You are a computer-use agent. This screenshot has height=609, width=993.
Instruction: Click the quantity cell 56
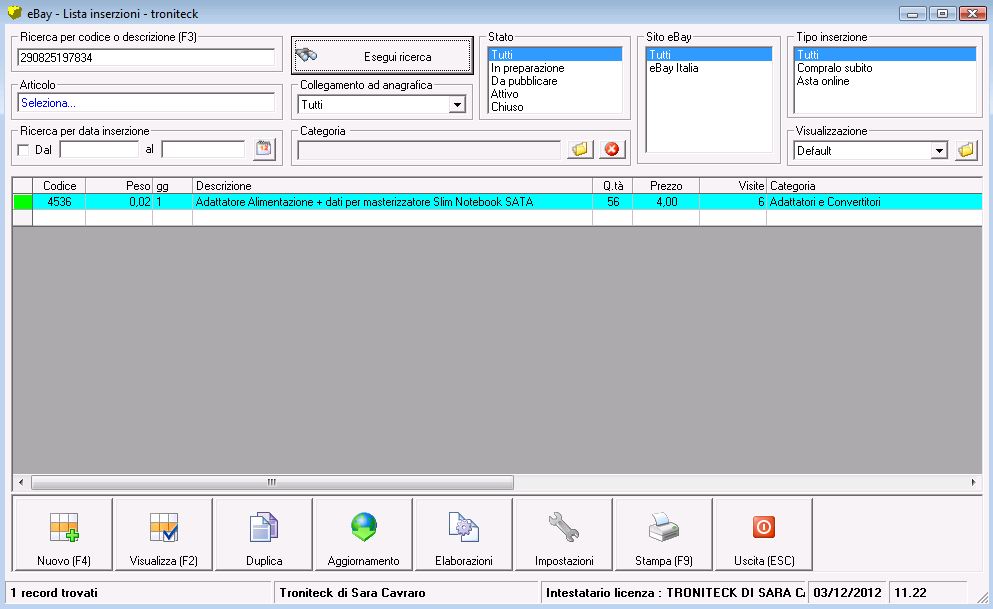pos(612,202)
